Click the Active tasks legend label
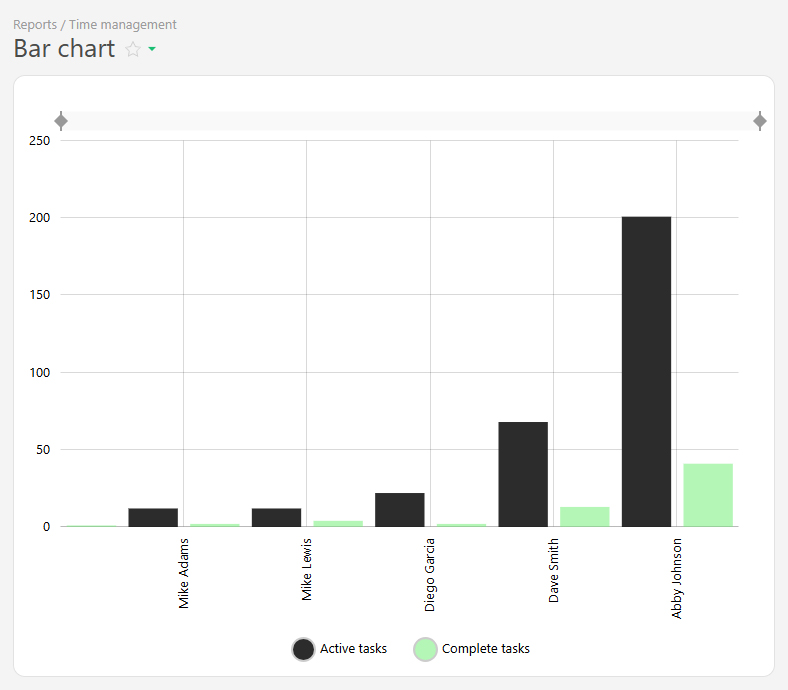Viewport: 788px width, 690px height. pos(353,649)
